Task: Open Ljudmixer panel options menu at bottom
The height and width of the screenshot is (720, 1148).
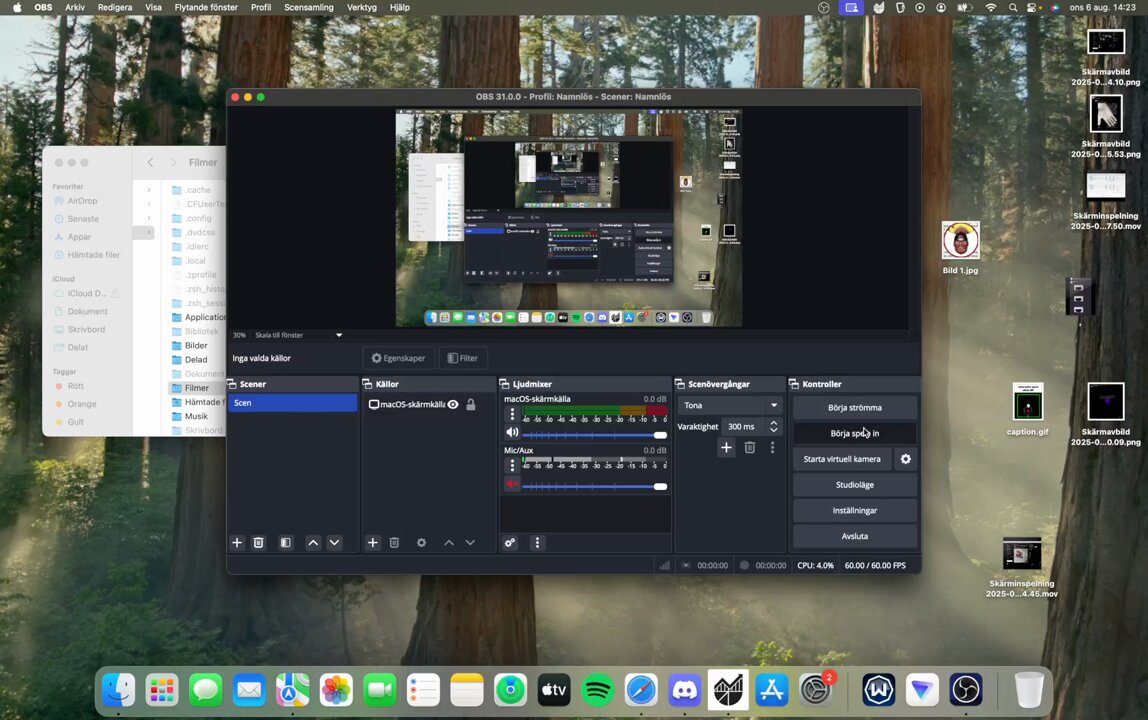Action: [x=537, y=543]
